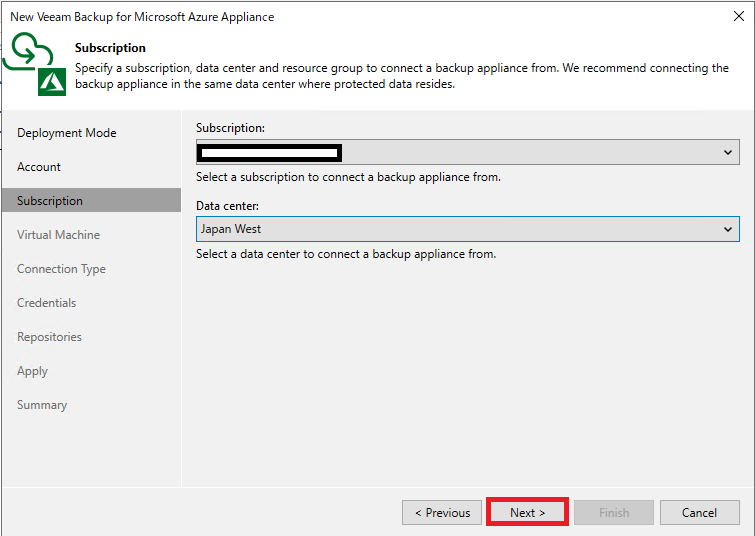Cancel the appliance wizard
The image size is (755, 536).
pos(699,512)
